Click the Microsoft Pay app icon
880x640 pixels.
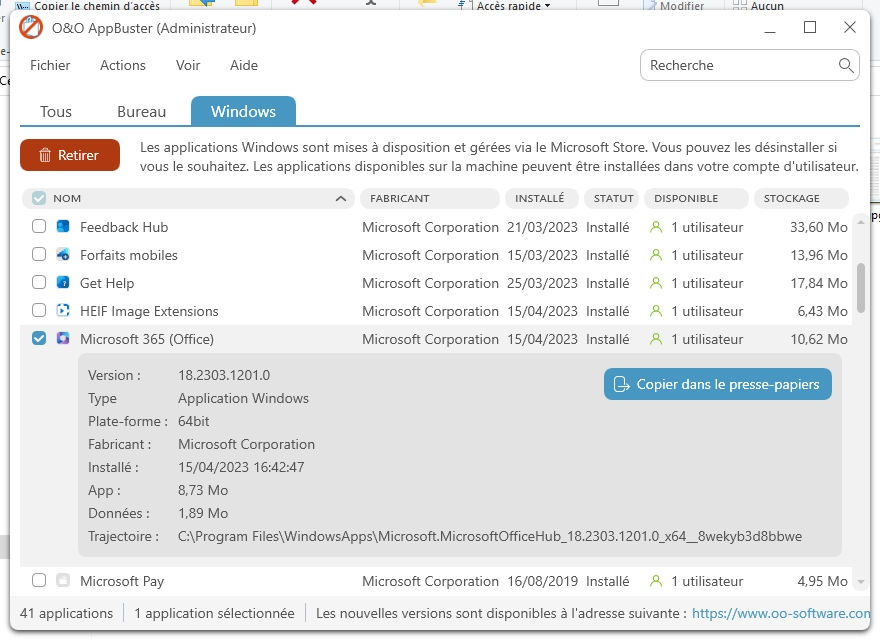click(63, 580)
